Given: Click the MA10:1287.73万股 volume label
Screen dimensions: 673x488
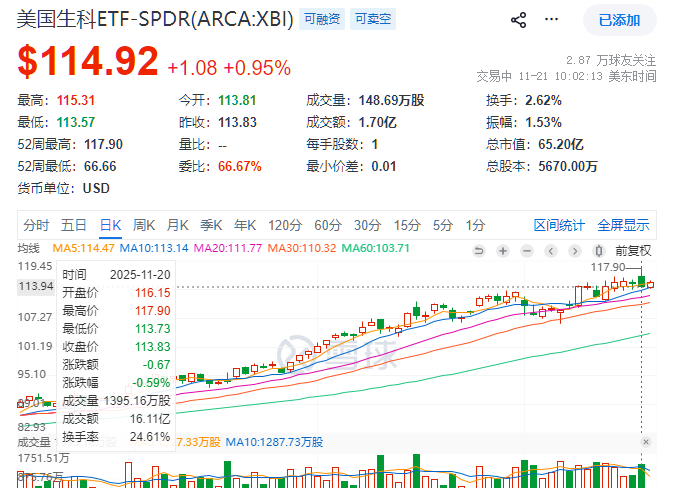Looking at the screenshot, I should (274, 442).
